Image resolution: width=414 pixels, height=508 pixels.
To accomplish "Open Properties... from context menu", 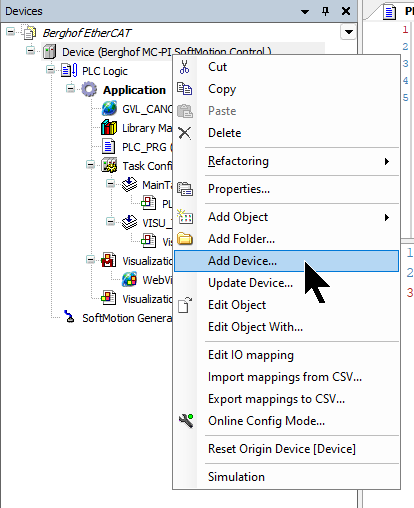I will (x=287, y=189).
